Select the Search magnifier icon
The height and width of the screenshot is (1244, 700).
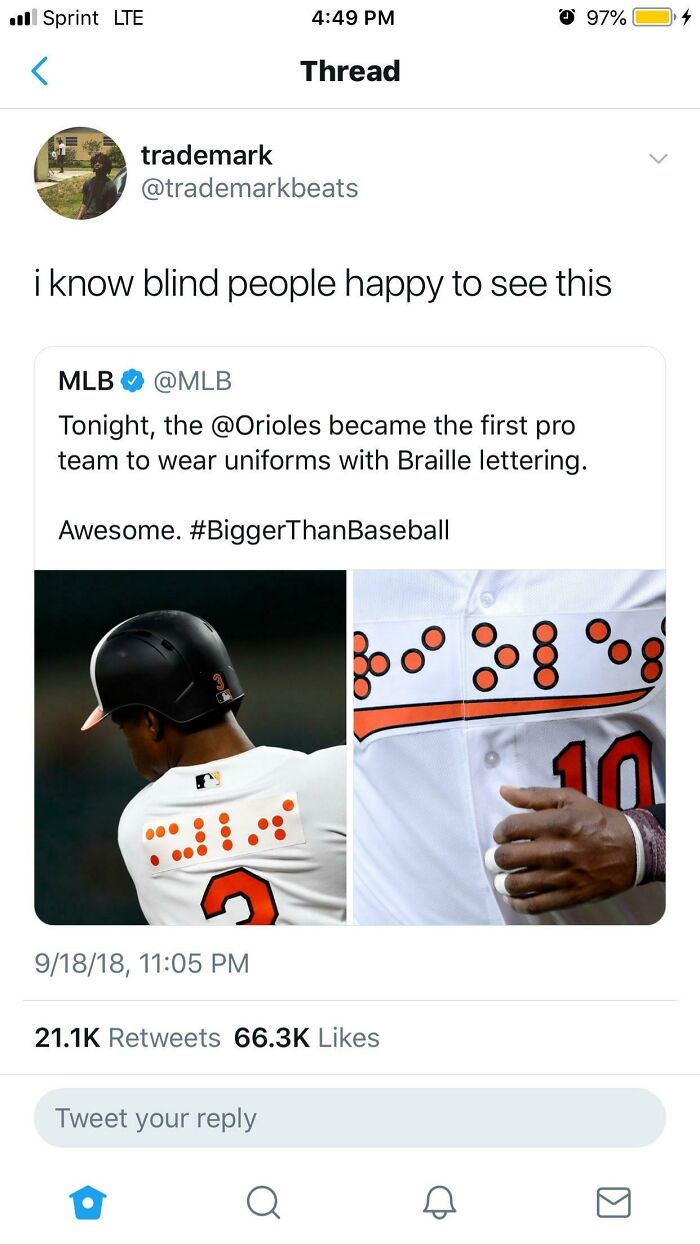click(x=263, y=1202)
